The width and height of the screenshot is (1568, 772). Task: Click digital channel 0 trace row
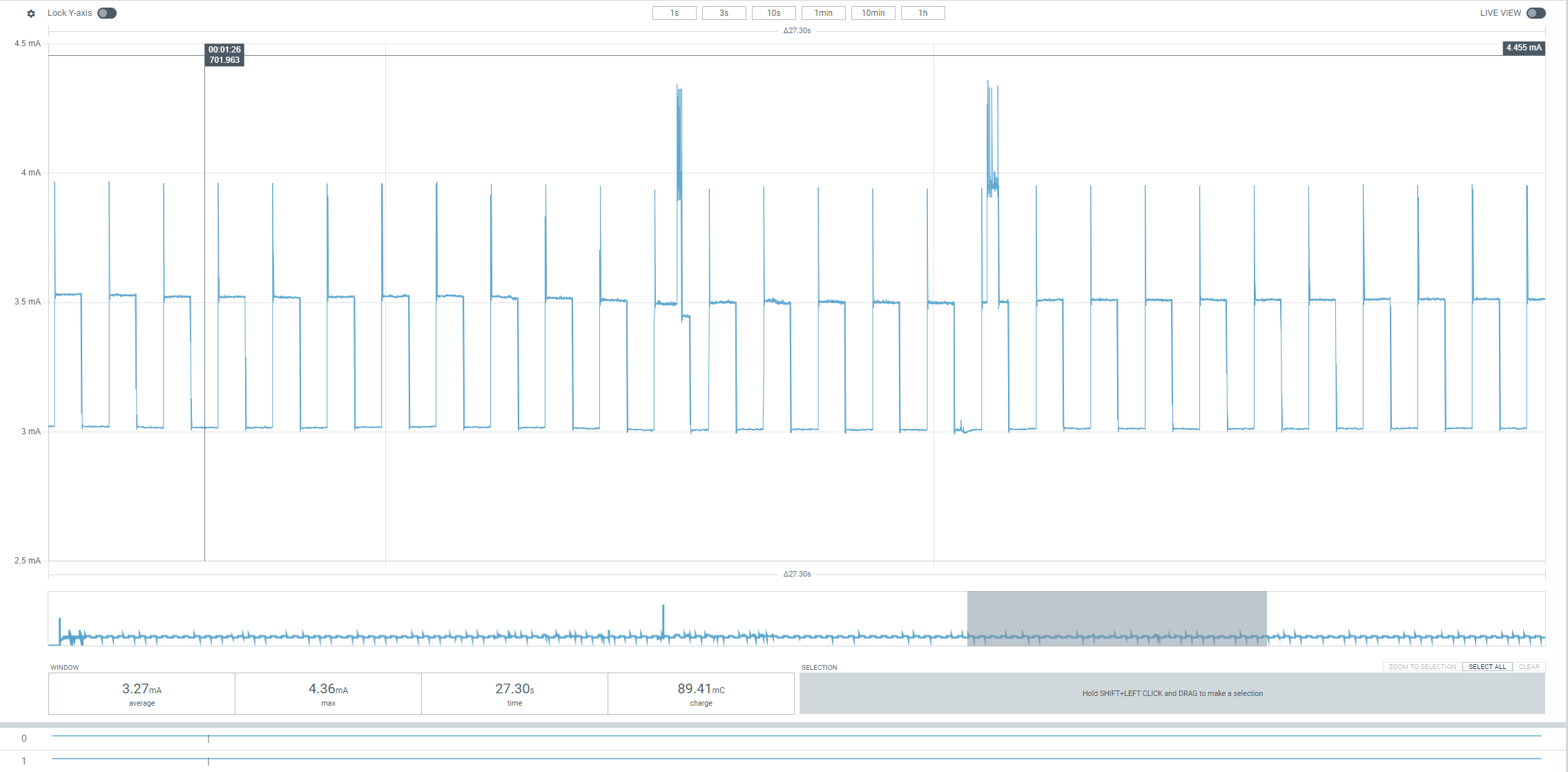(794, 737)
